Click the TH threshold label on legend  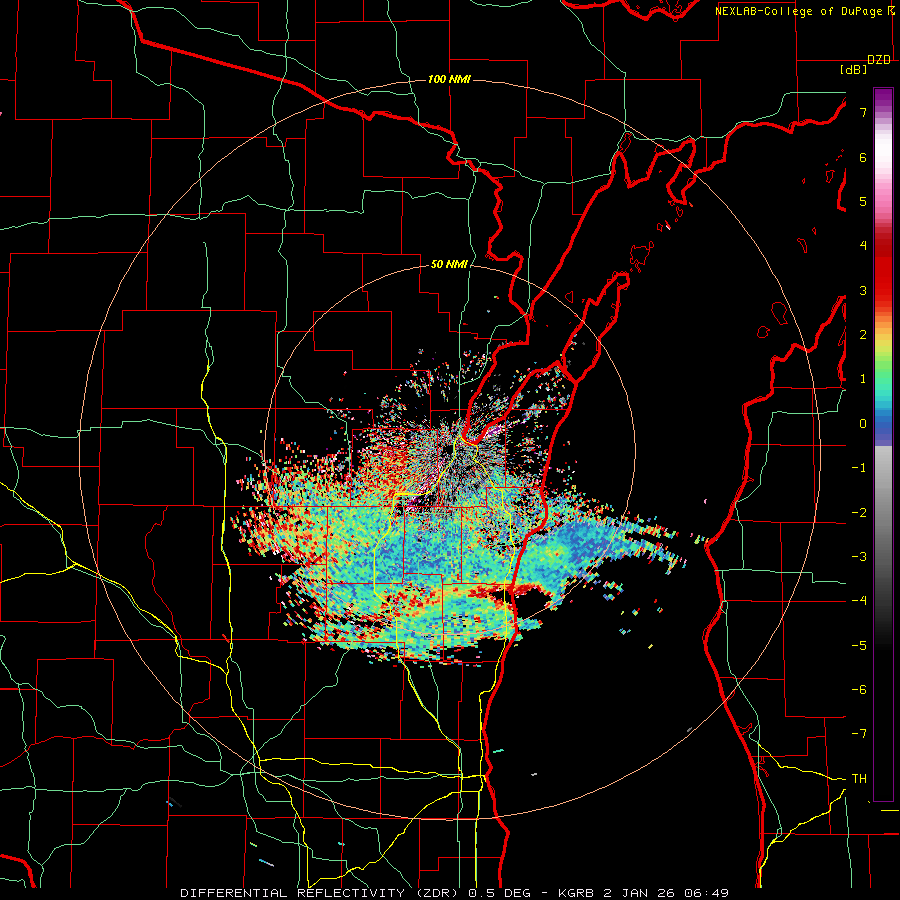pos(859,779)
